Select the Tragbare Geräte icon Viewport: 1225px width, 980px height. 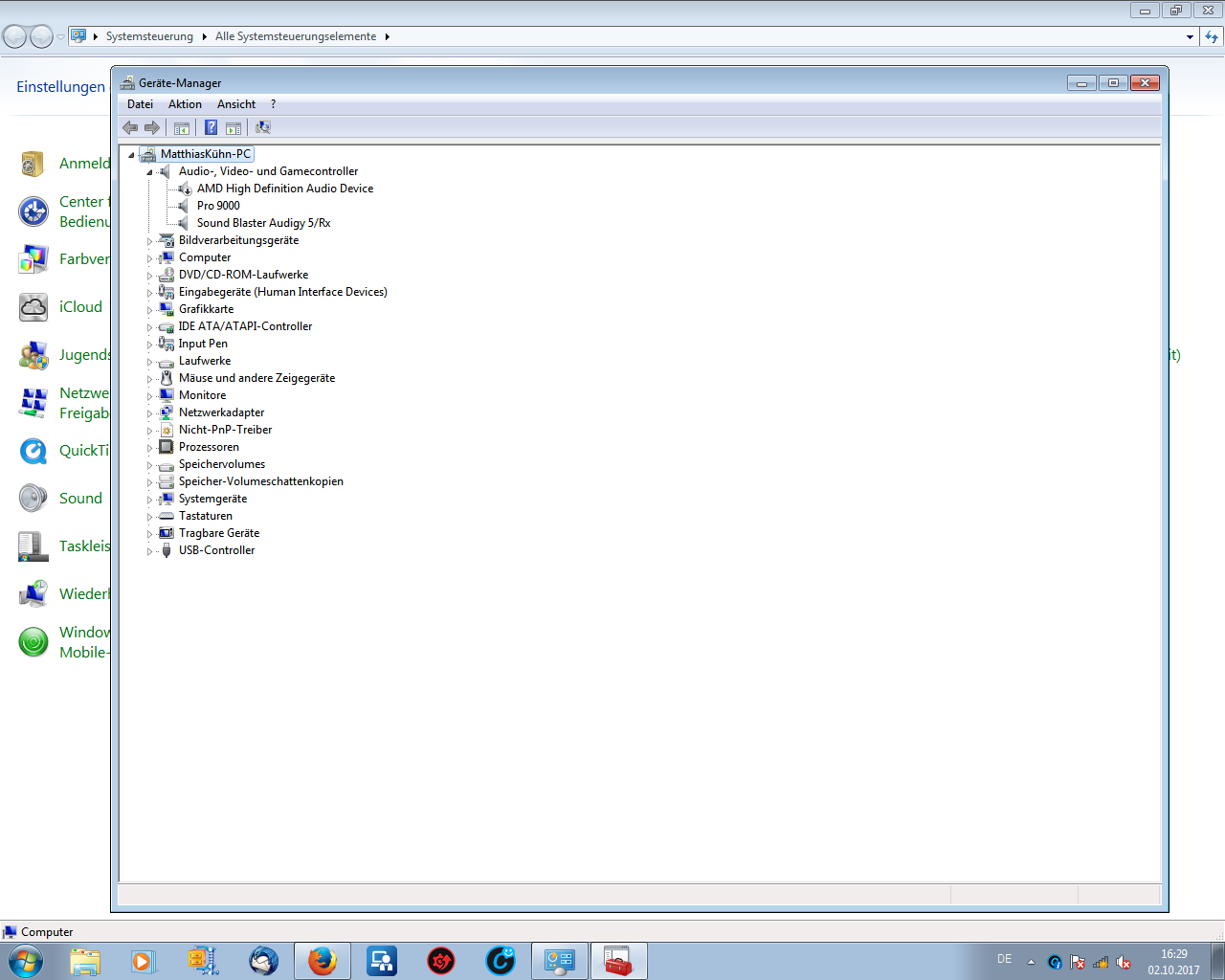tap(167, 533)
